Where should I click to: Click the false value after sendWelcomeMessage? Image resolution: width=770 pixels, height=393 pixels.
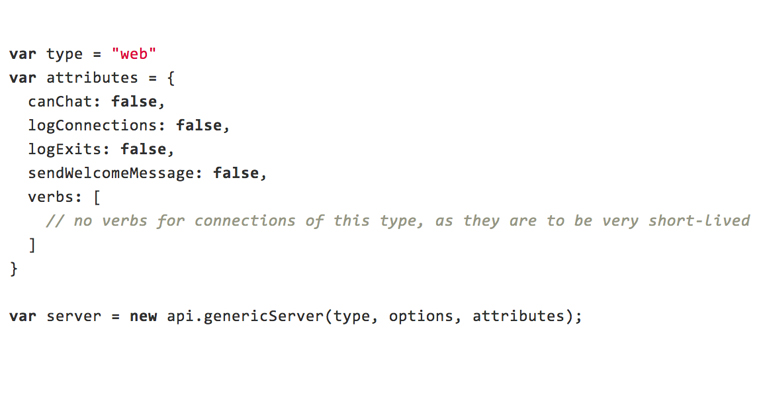coord(235,173)
